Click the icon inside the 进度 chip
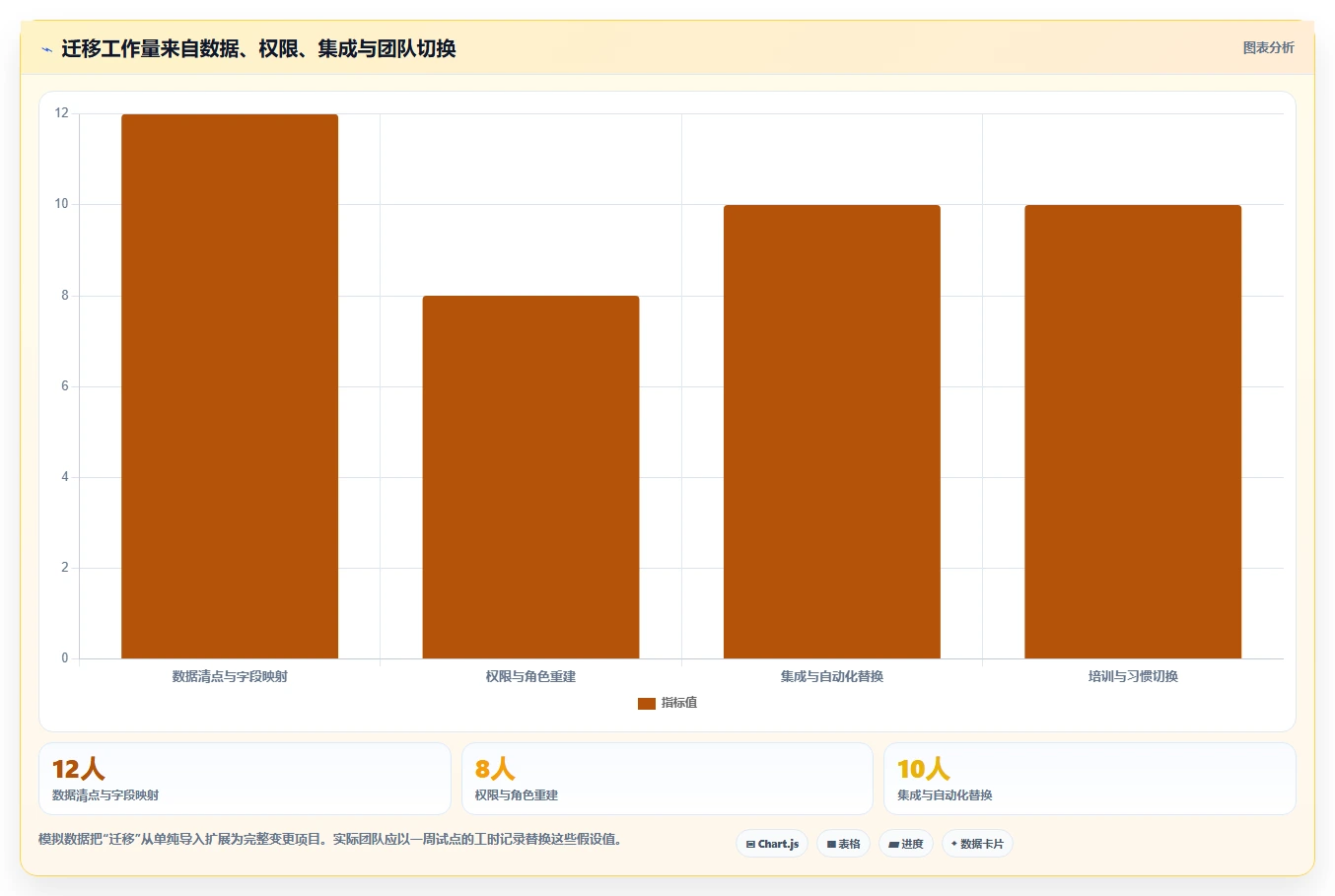 [x=893, y=845]
